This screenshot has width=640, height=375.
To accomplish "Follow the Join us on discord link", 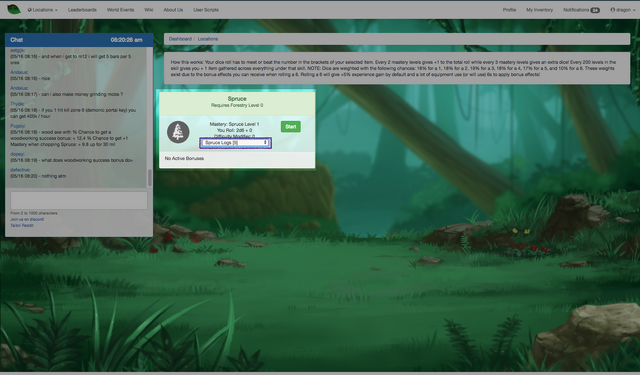I will click(27, 219).
